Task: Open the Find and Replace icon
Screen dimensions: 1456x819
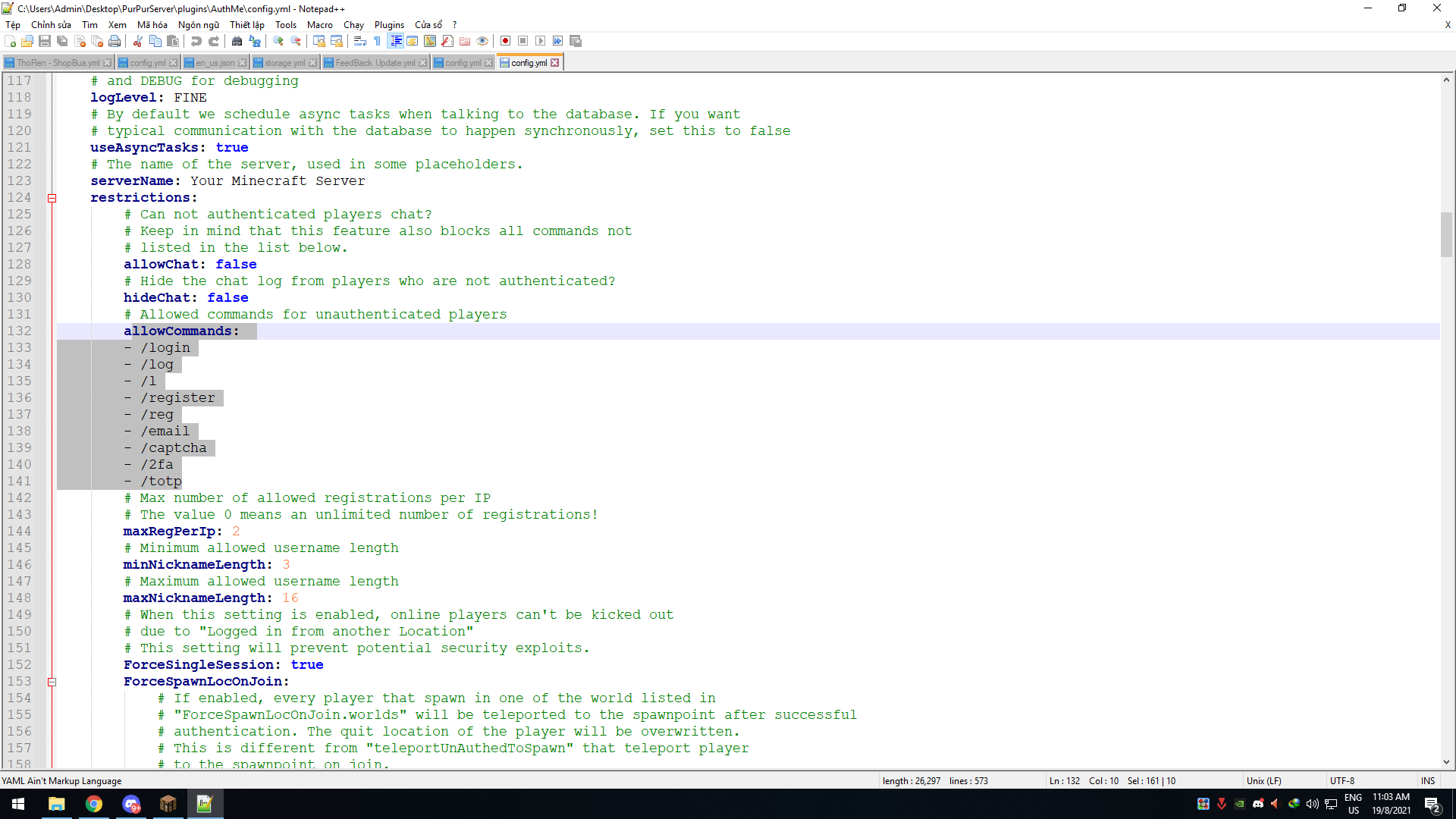Action: pos(255,41)
